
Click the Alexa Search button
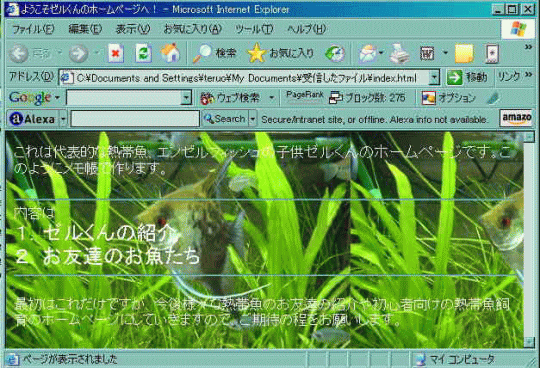click(x=225, y=119)
